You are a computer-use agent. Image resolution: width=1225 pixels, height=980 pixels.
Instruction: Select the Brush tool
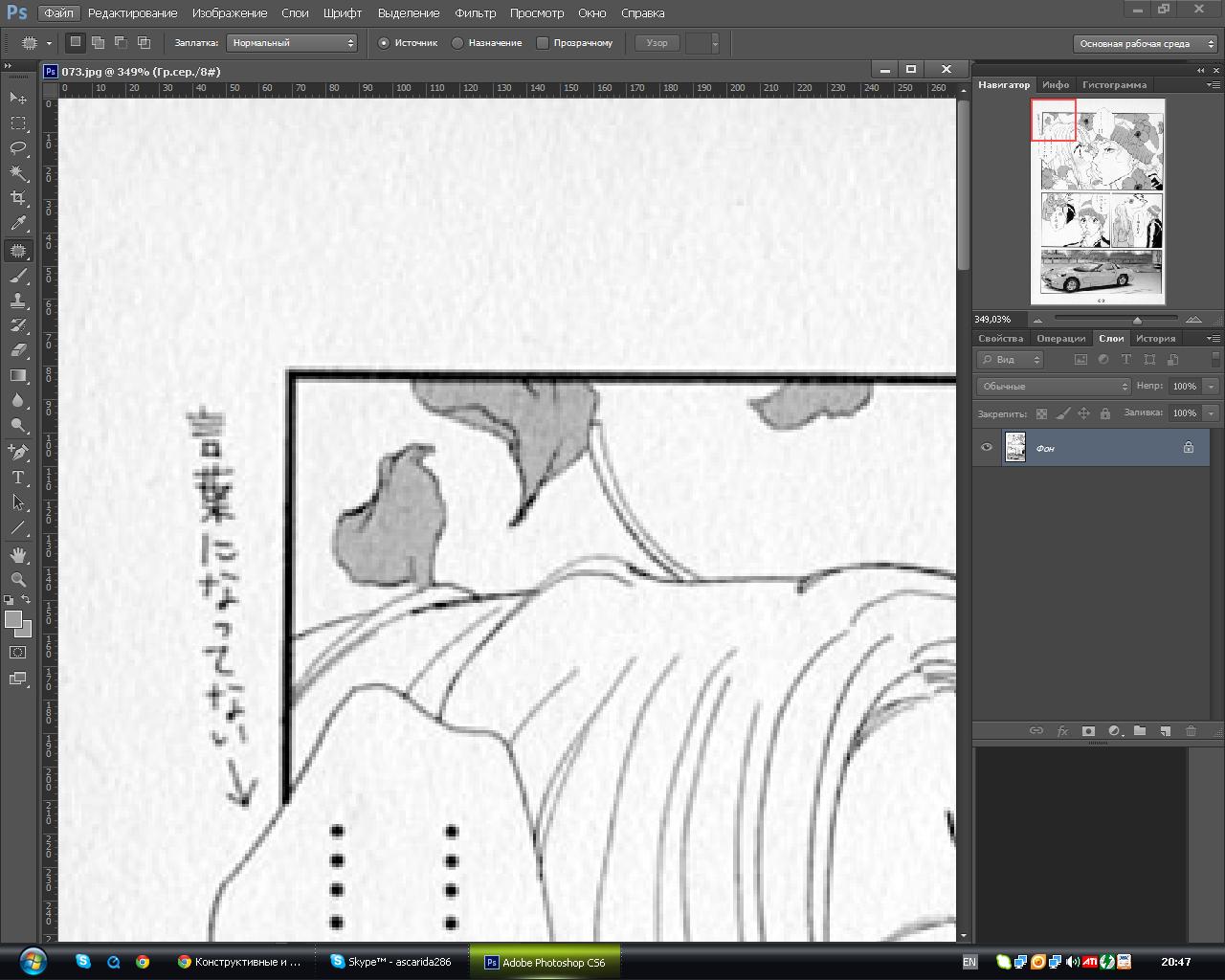tap(18, 276)
